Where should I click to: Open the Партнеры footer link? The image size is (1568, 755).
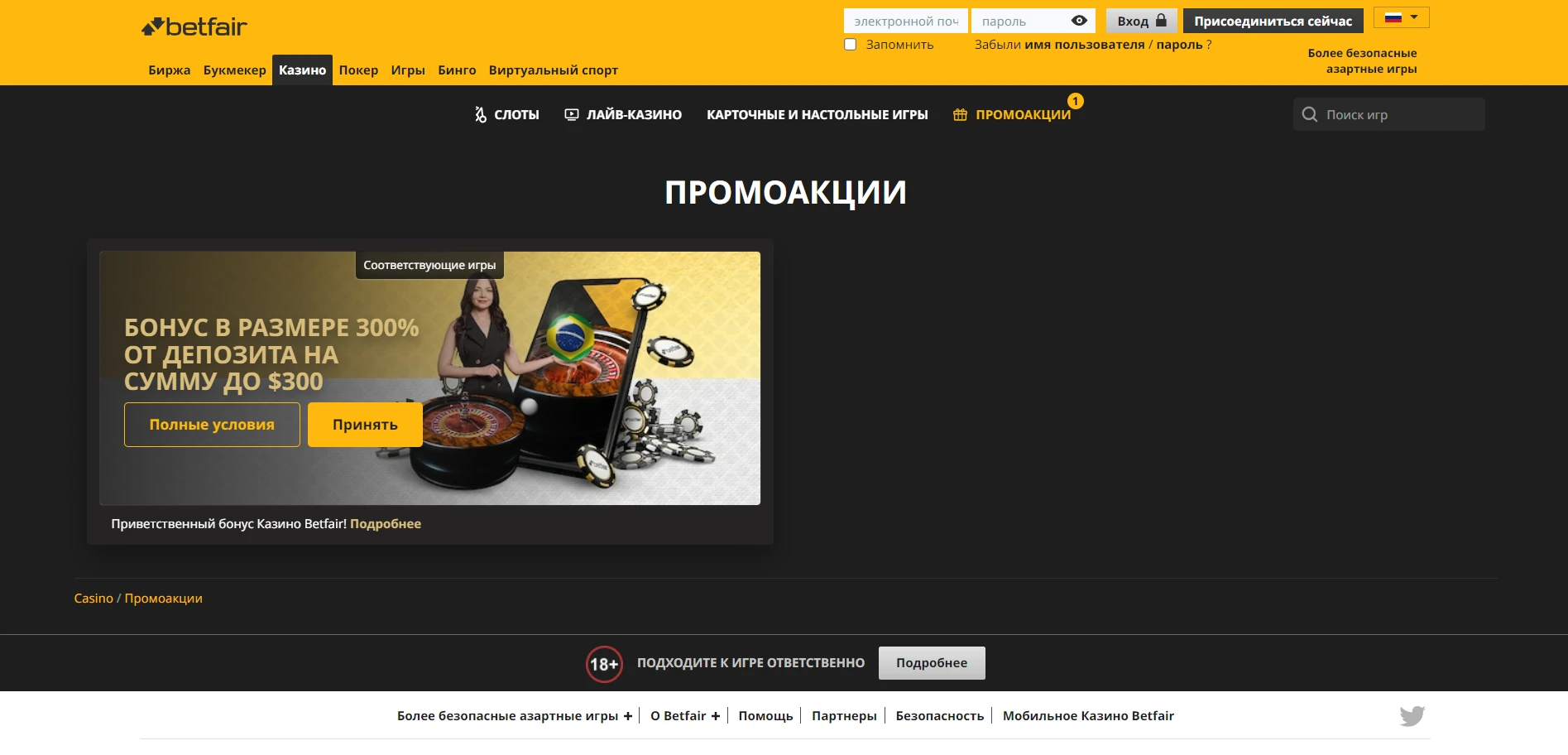844,716
